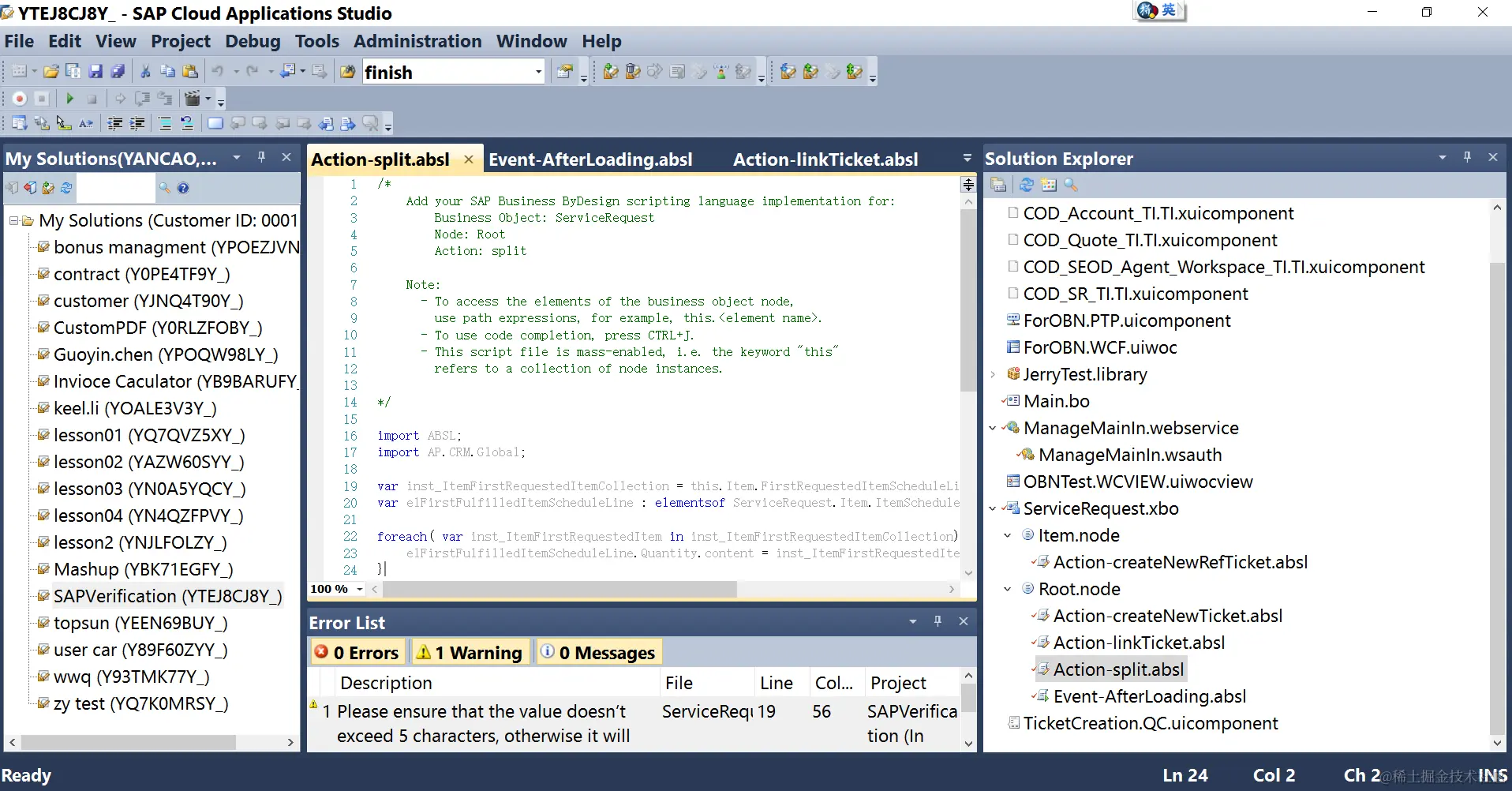Select Action-createNewTicket.absl in Solution Explorer
Image resolution: width=1512 pixels, height=791 pixels.
1168,616
